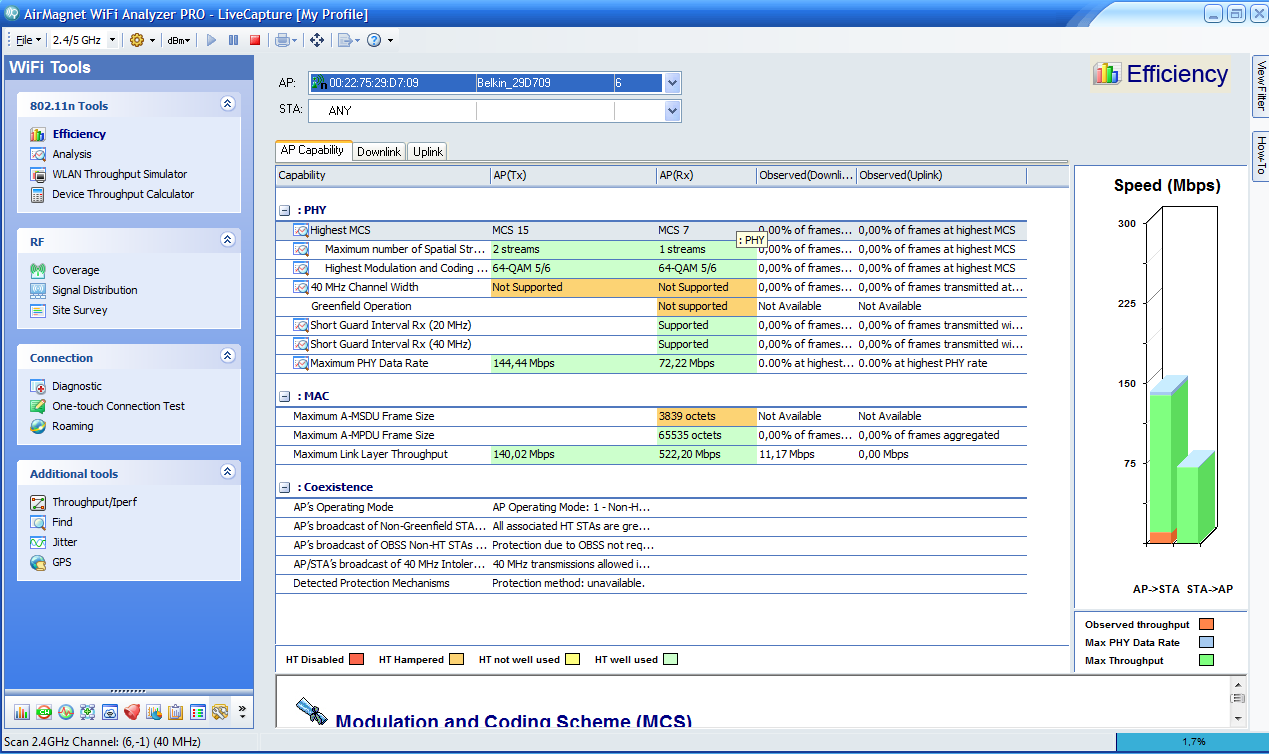
Task: Click the chart icon beside Highest MCS
Action: (301, 230)
